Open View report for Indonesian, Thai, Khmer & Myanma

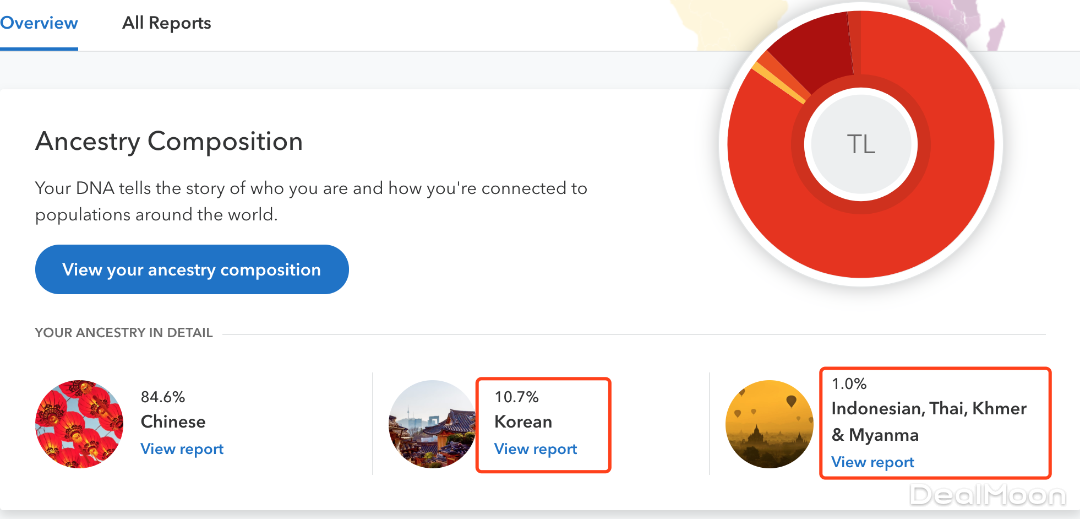[x=872, y=462]
